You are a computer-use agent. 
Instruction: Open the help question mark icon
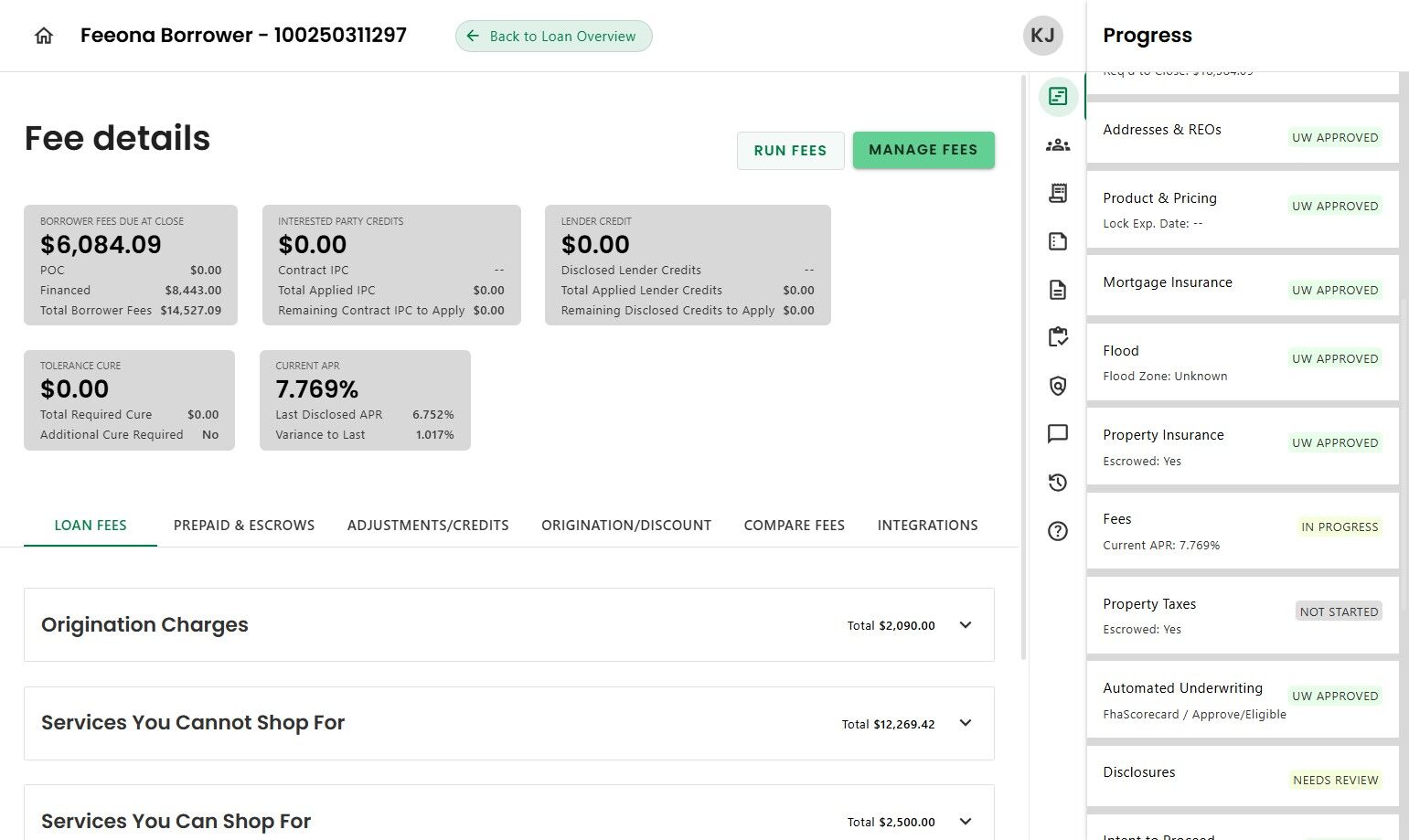click(x=1058, y=531)
